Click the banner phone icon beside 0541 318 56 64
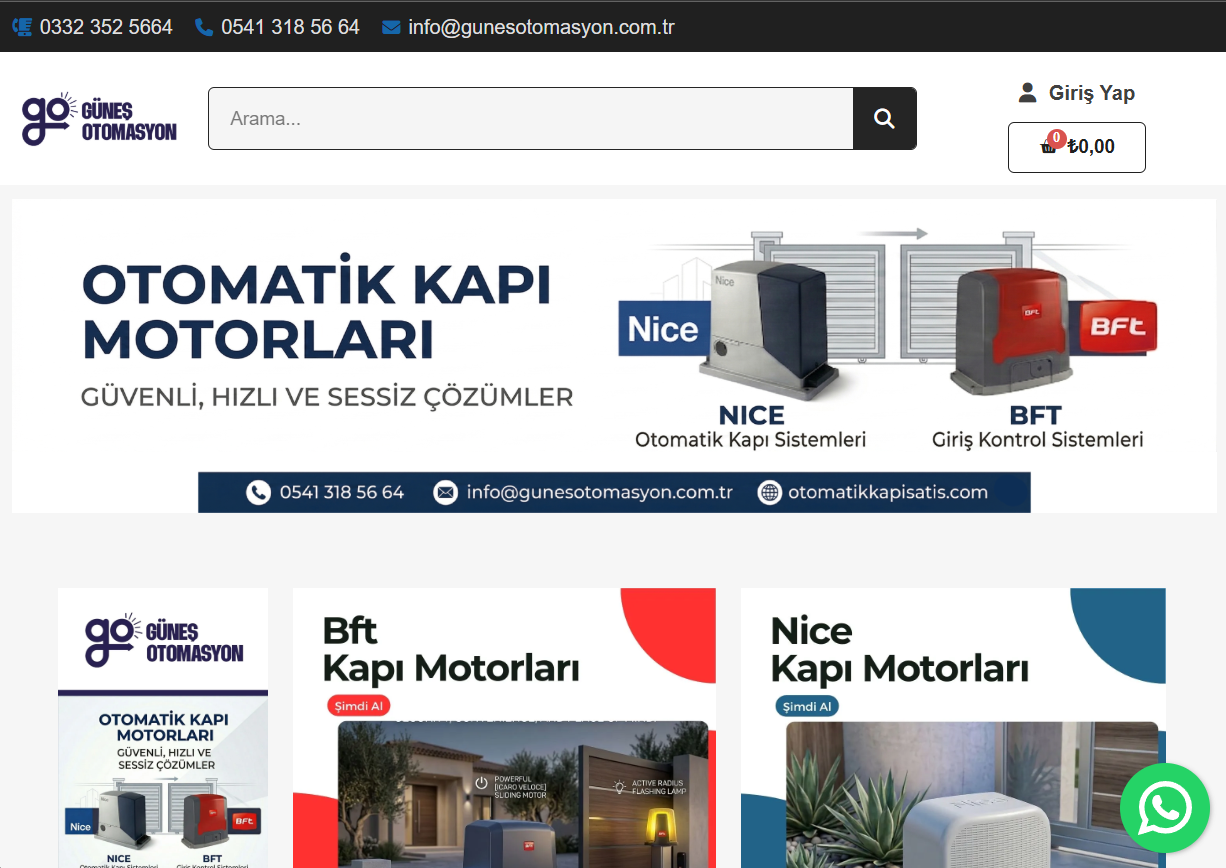 [x=259, y=492]
